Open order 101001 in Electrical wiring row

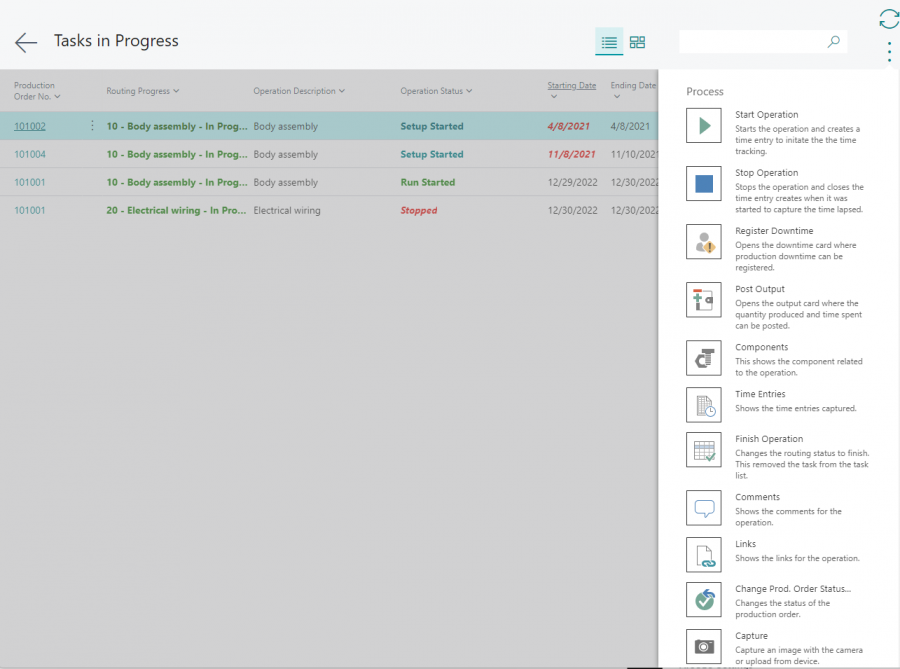click(x=30, y=210)
